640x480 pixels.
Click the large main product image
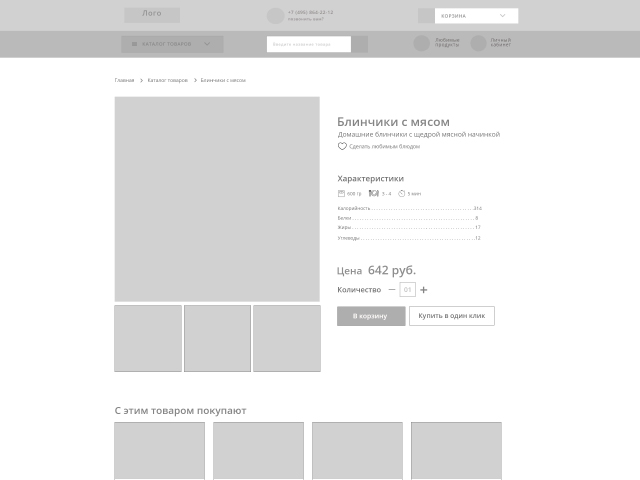click(217, 199)
